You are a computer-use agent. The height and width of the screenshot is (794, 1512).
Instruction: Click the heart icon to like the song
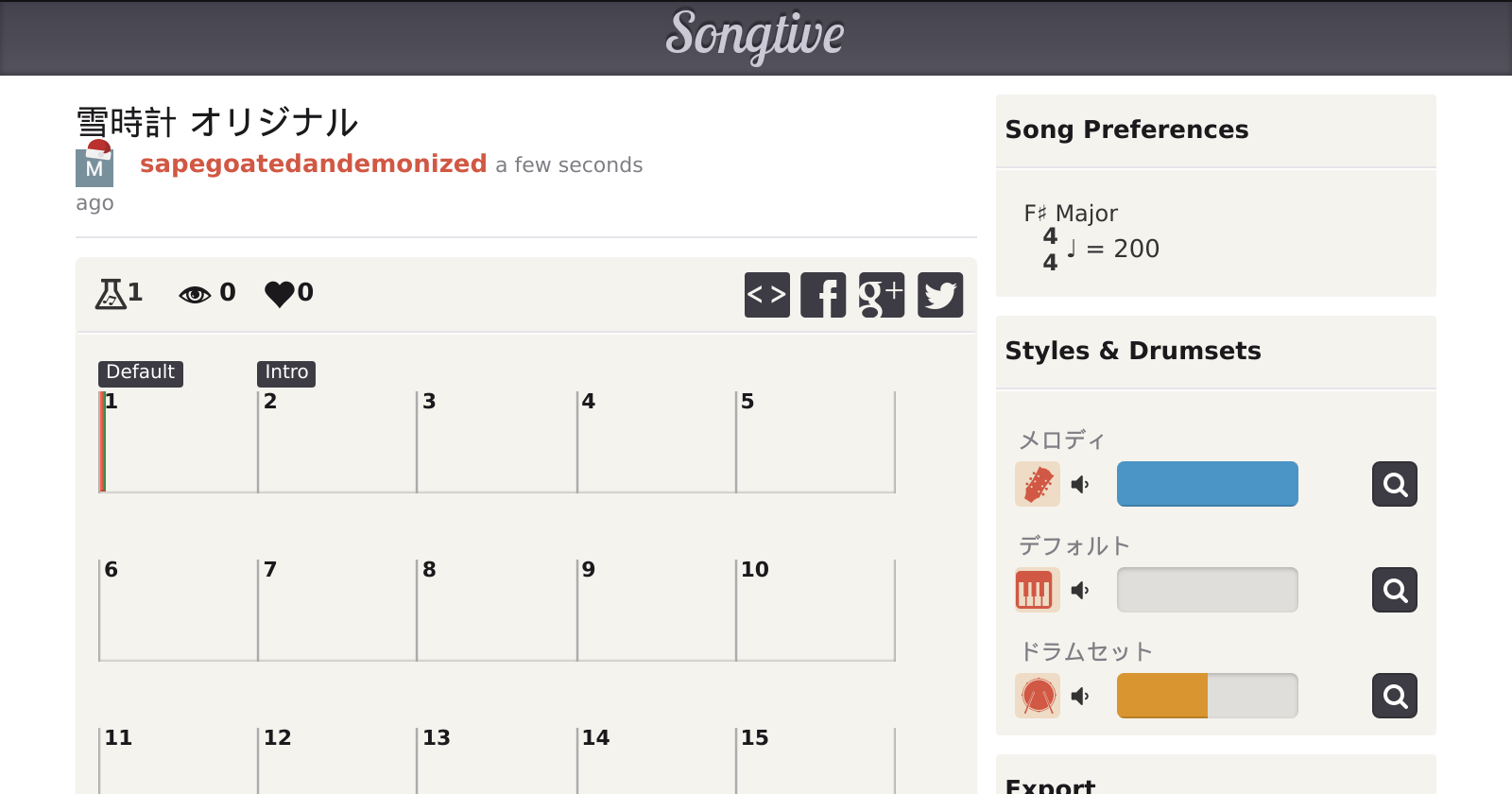point(280,294)
